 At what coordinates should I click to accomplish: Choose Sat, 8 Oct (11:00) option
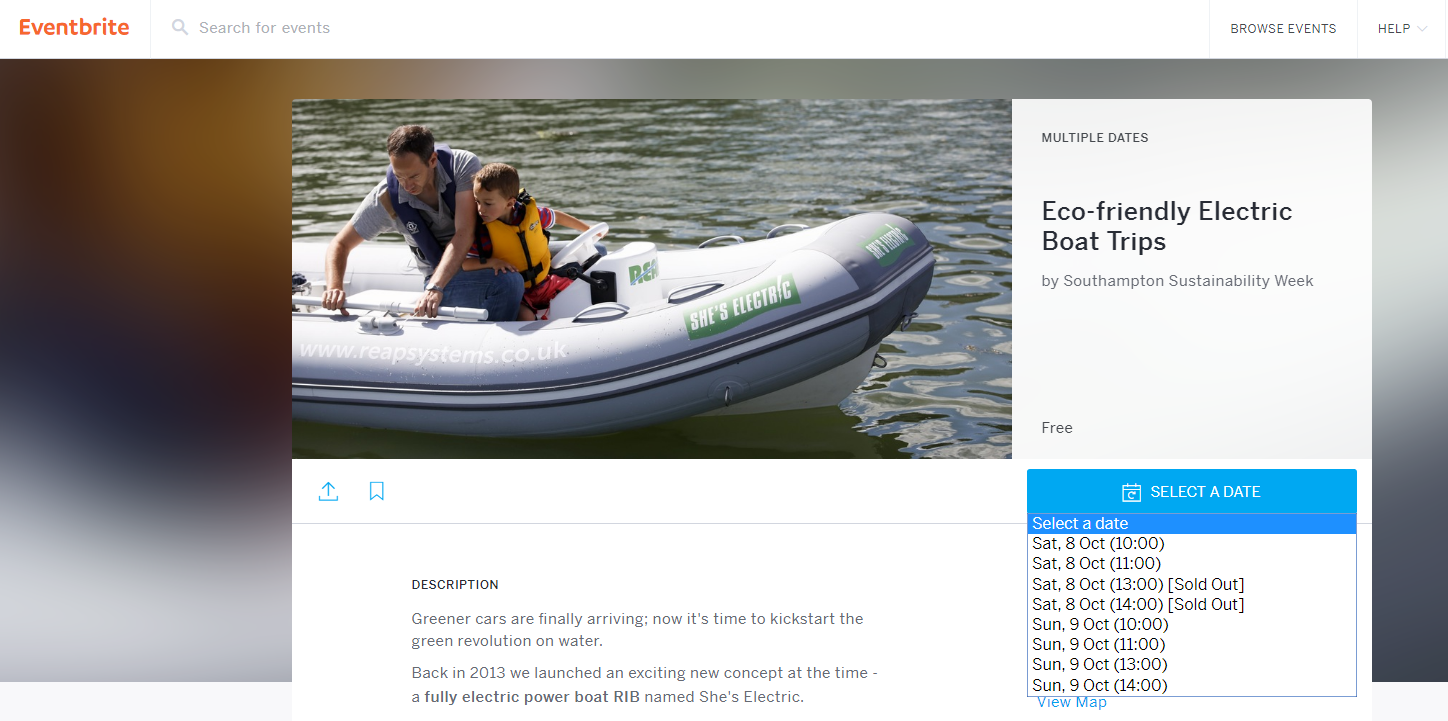pos(1192,564)
